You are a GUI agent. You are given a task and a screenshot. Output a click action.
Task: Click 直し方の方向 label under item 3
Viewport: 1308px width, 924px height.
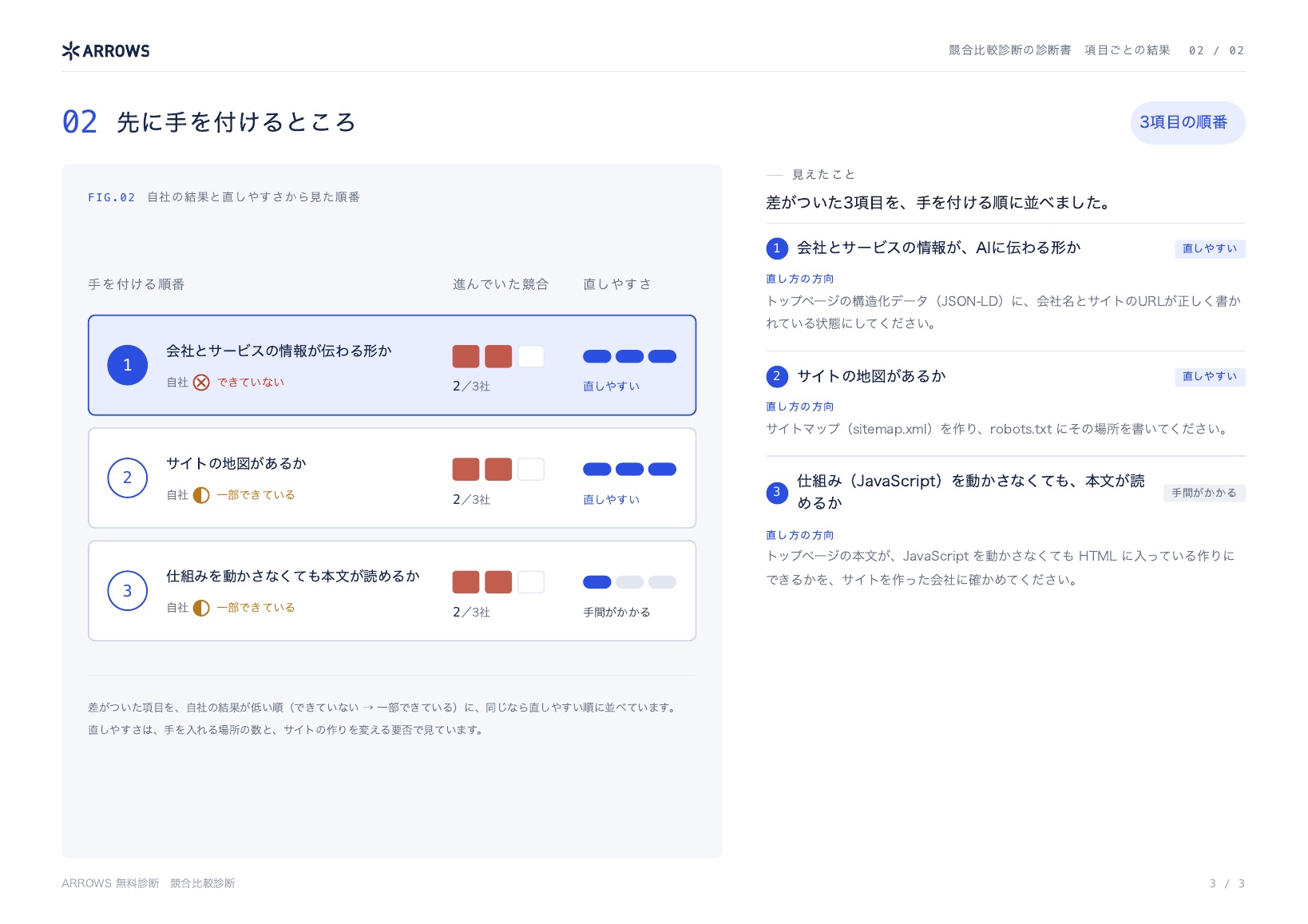800,535
